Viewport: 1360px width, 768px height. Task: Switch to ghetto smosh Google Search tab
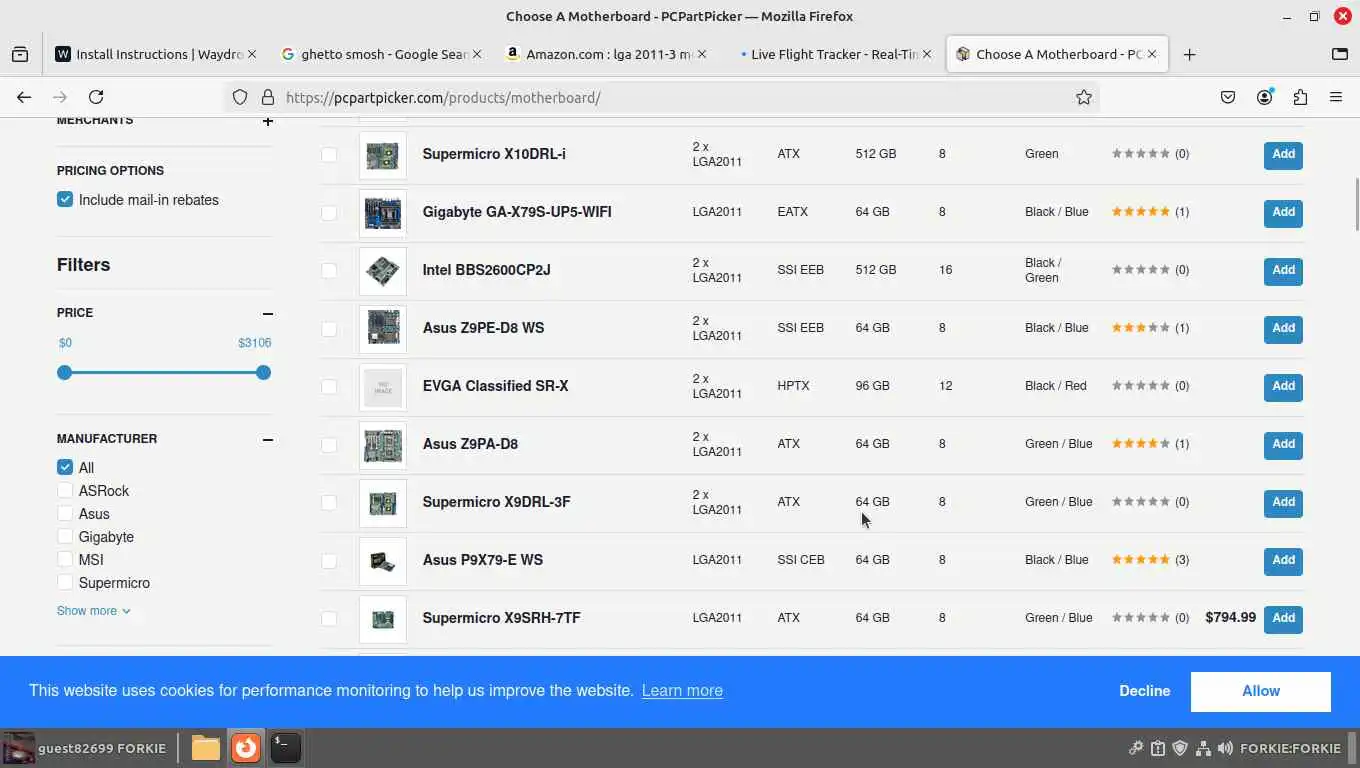[x=381, y=54]
